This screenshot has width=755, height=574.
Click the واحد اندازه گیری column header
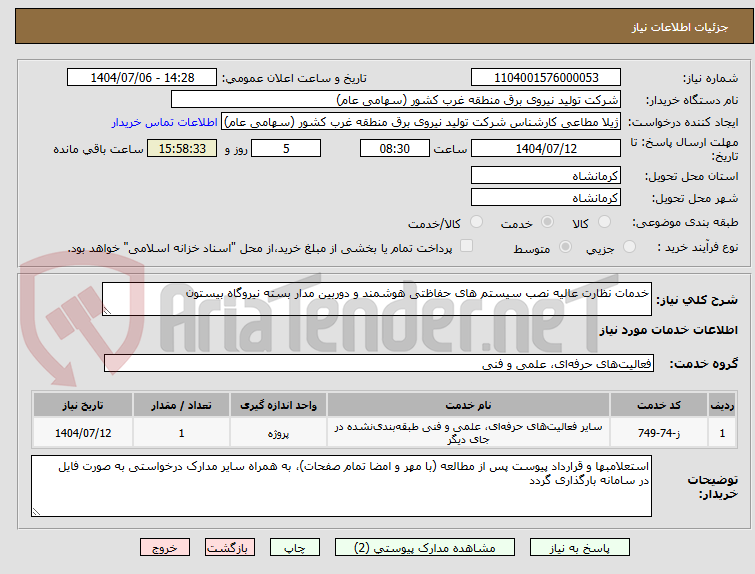click(x=278, y=405)
